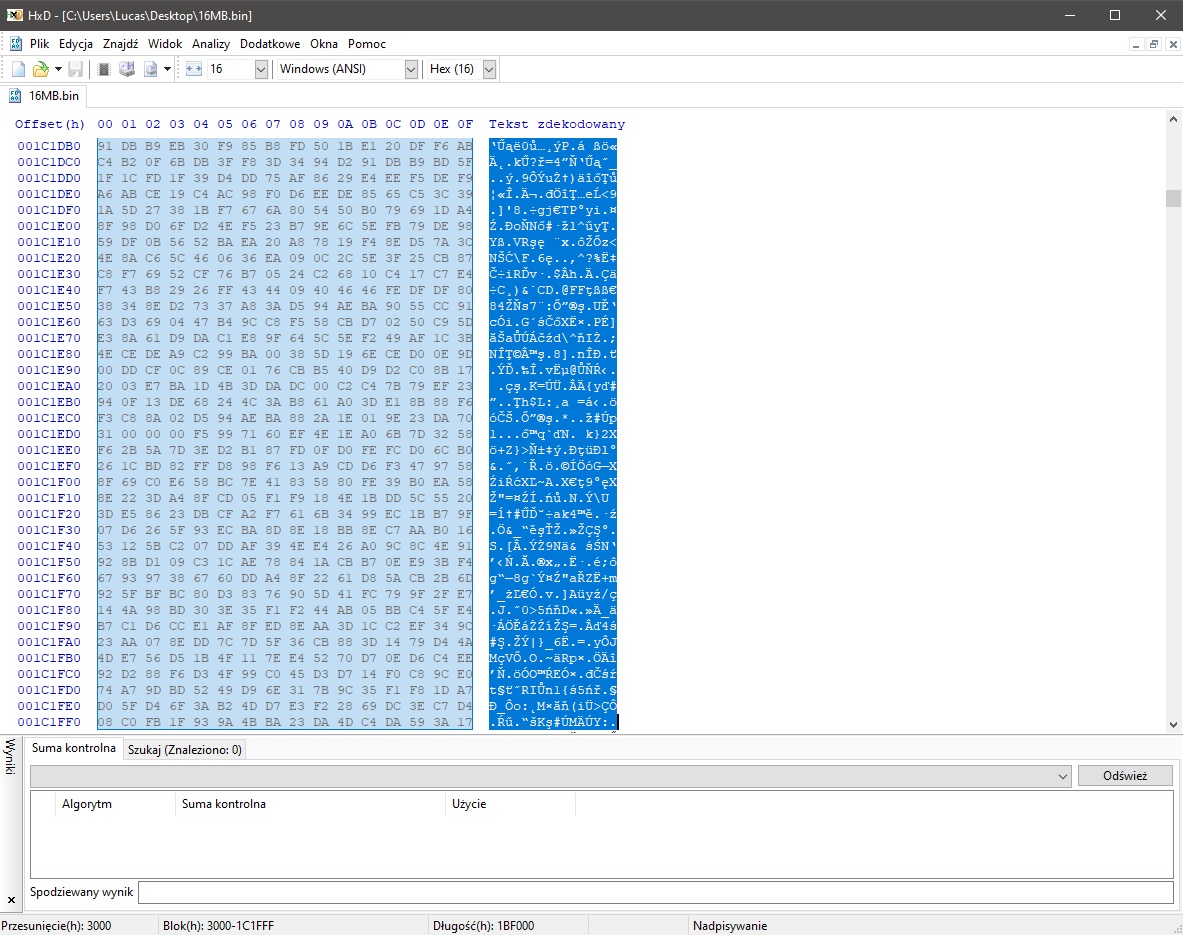
Task: Click the hex view scrollbar thumb
Action: [x=1173, y=198]
